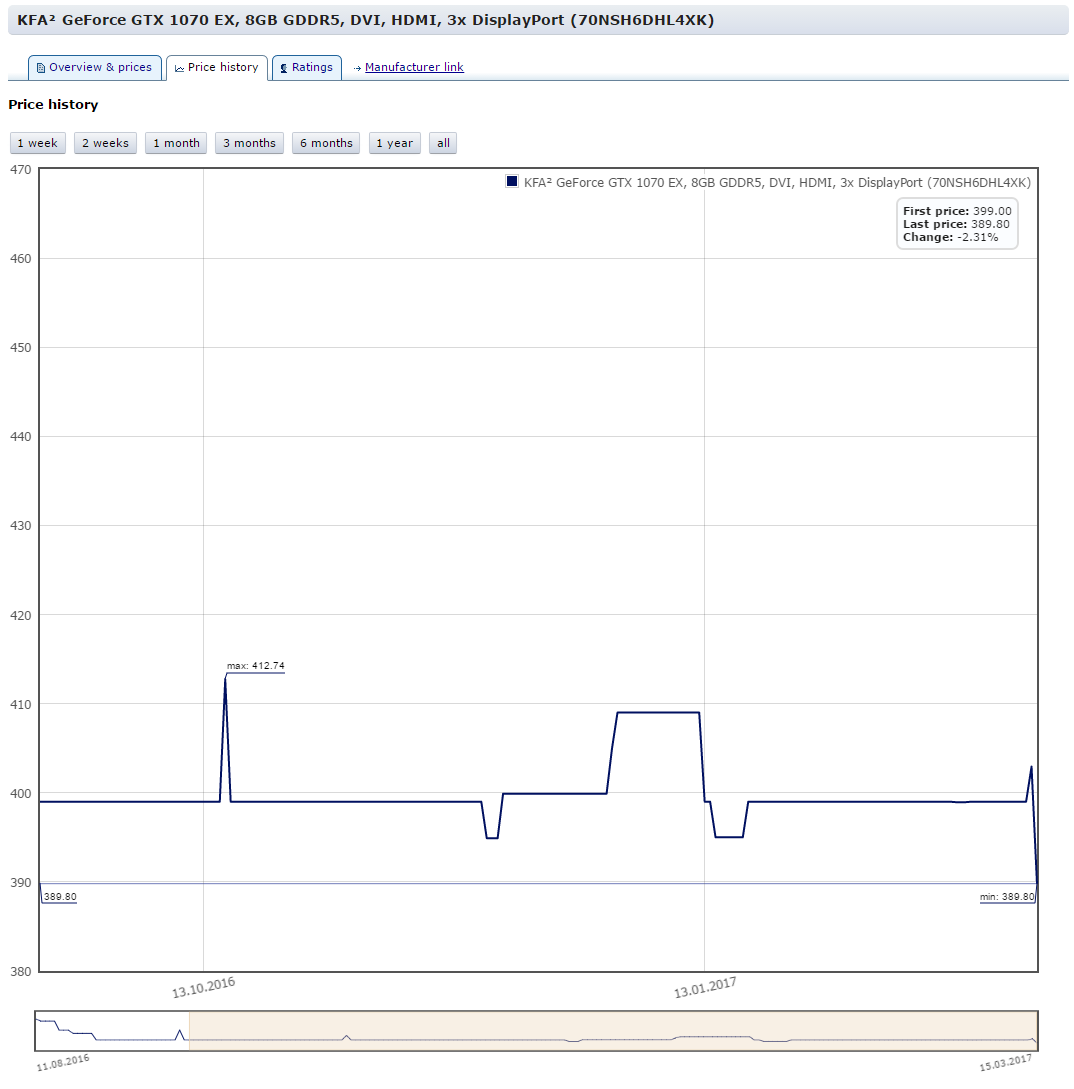The height and width of the screenshot is (1089, 1074).
Task: Click the 470 y-axis label
Action: tap(21, 169)
